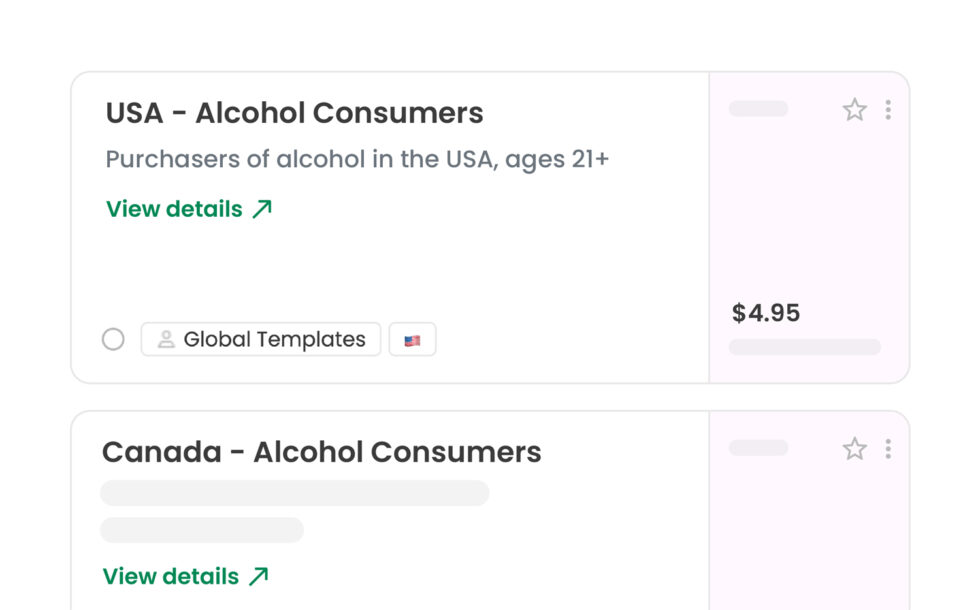Click the arrow icon beside Canada View details

(x=258, y=576)
